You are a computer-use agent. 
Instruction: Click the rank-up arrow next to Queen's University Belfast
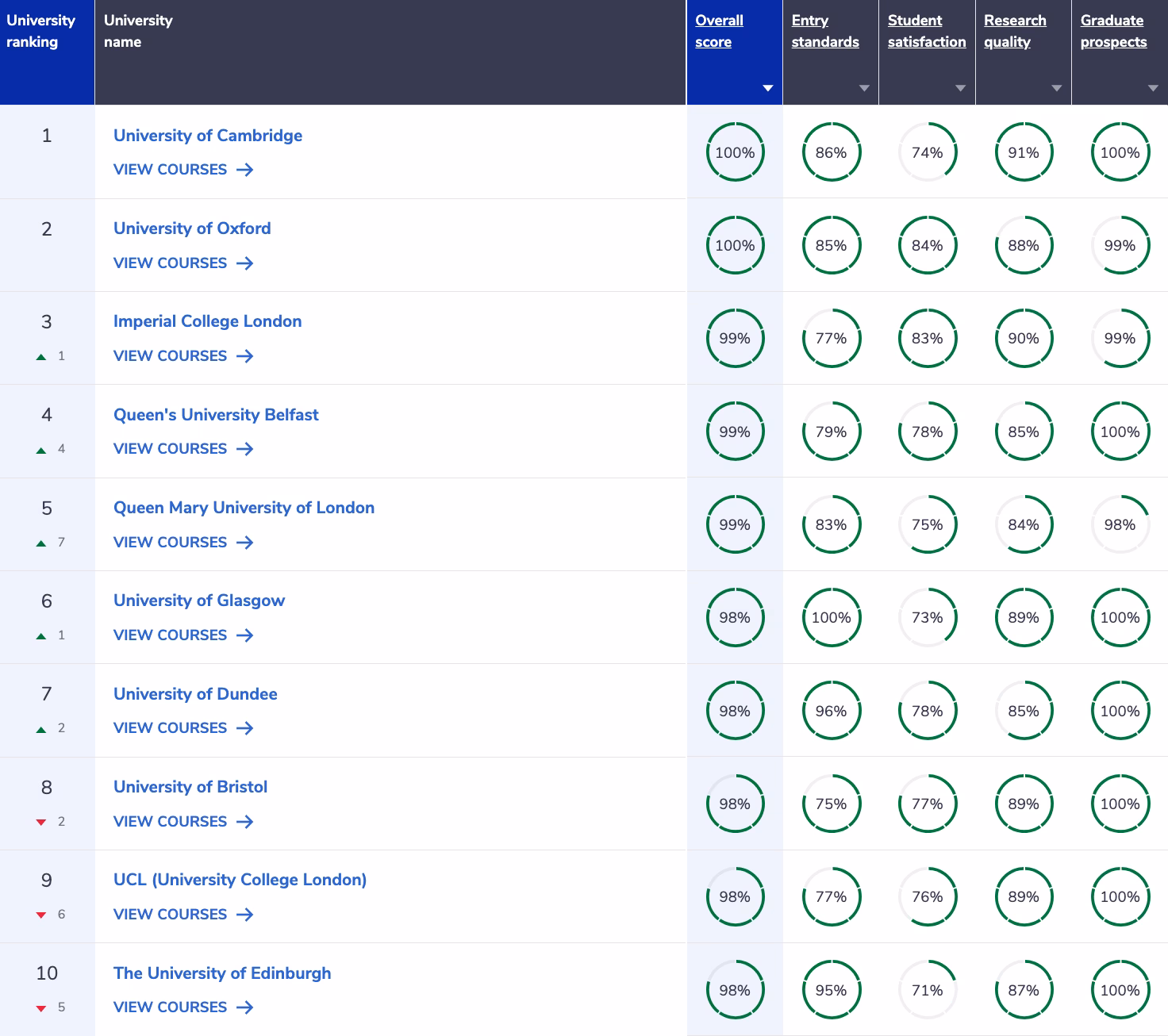[41, 448]
